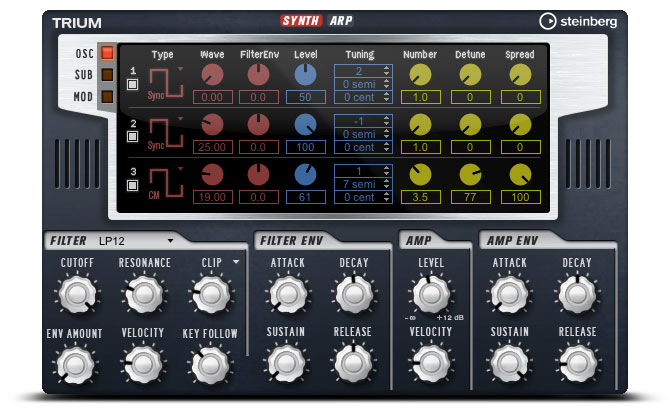Click oscillator 3 Number value field 3.5

[x=420, y=197]
